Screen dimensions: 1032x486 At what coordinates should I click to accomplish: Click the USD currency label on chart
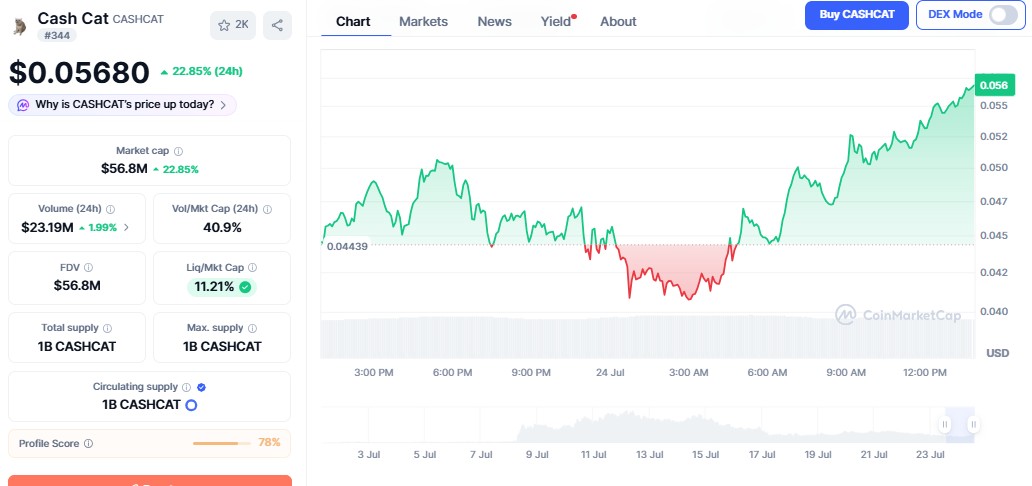point(997,354)
